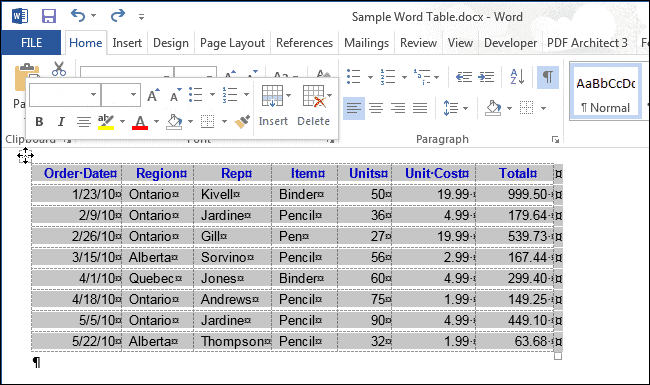The width and height of the screenshot is (650, 385).
Task: Click the ribbon Numbering list icon
Action: pyautogui.click(x=388, y=77)
